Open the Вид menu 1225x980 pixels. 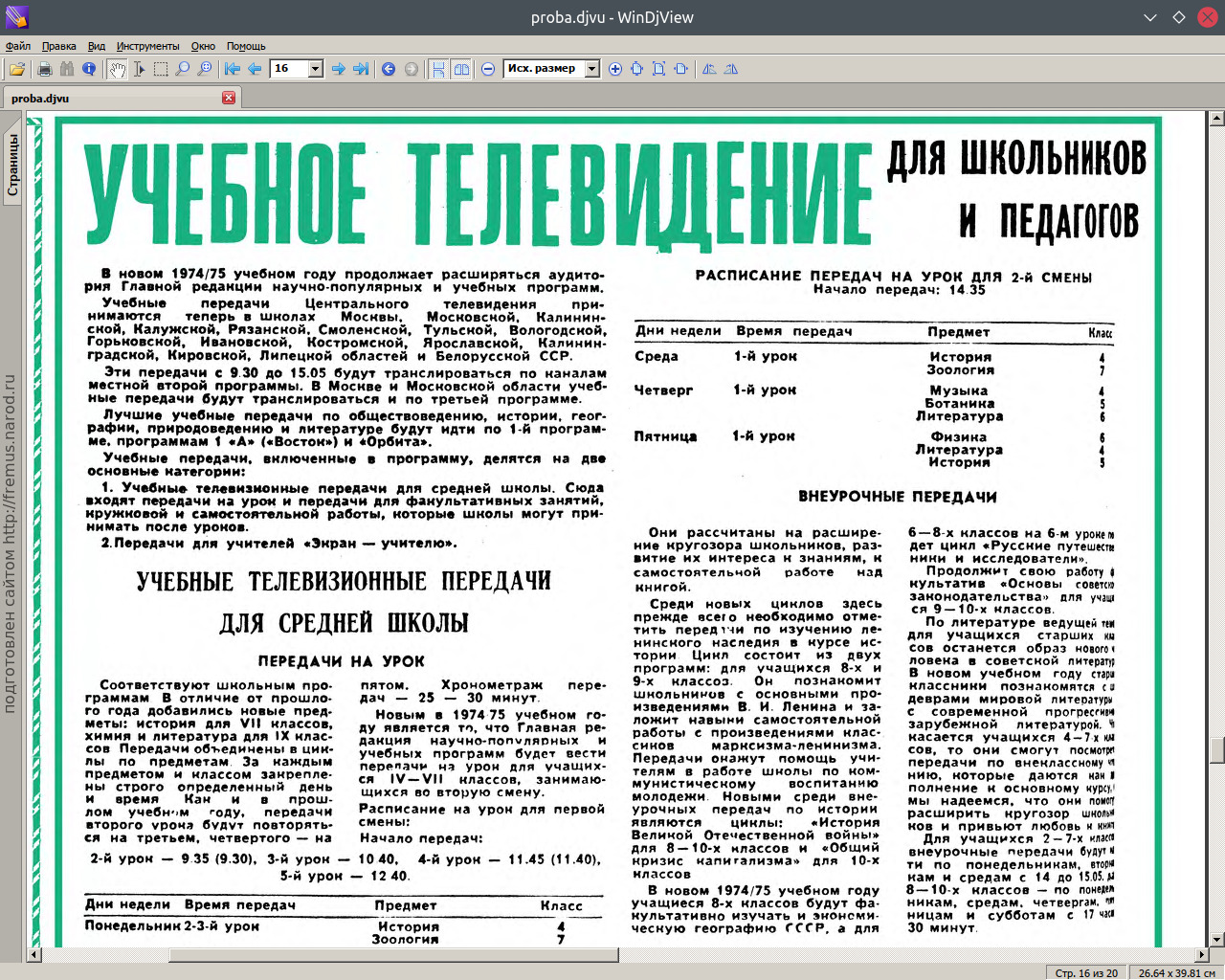(97, 46)
